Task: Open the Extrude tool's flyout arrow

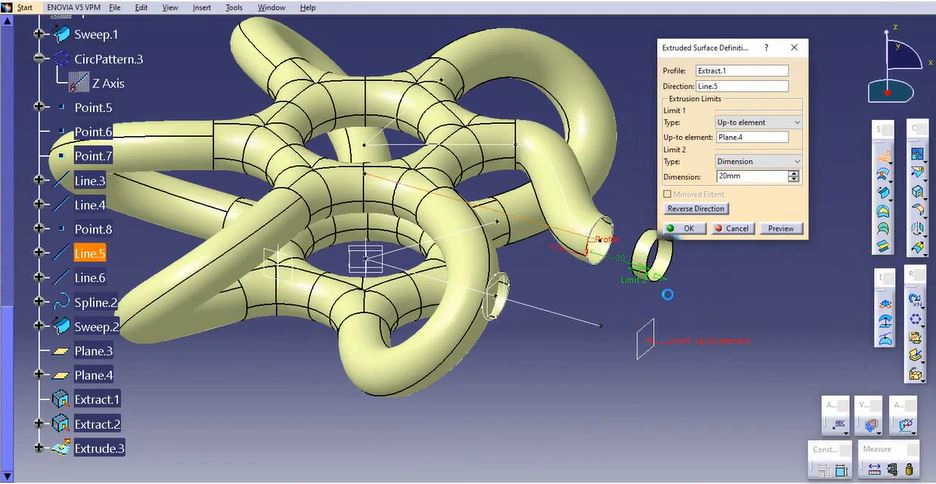Action: point(890,163)
